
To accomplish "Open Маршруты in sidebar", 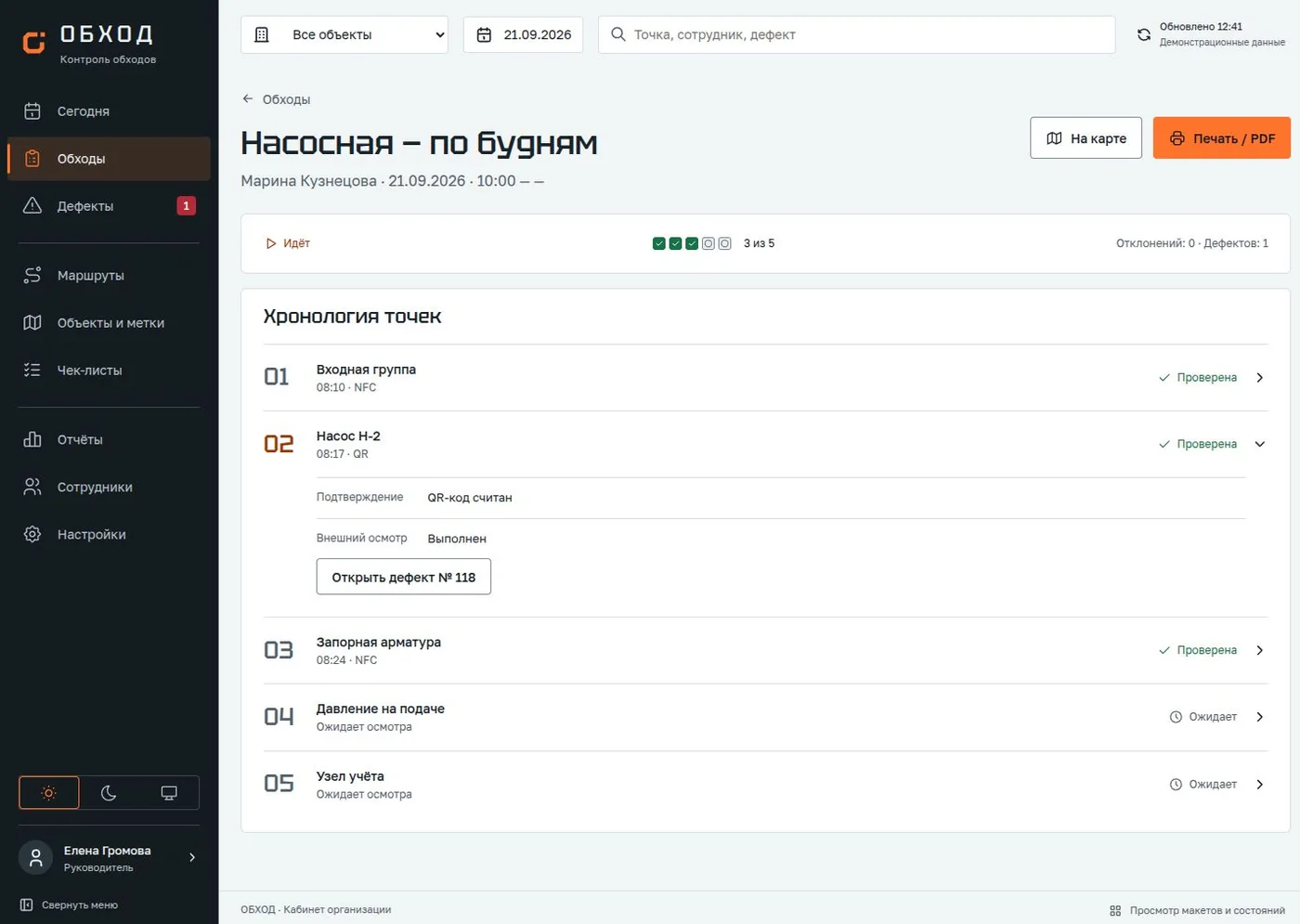I will [109, 276].
